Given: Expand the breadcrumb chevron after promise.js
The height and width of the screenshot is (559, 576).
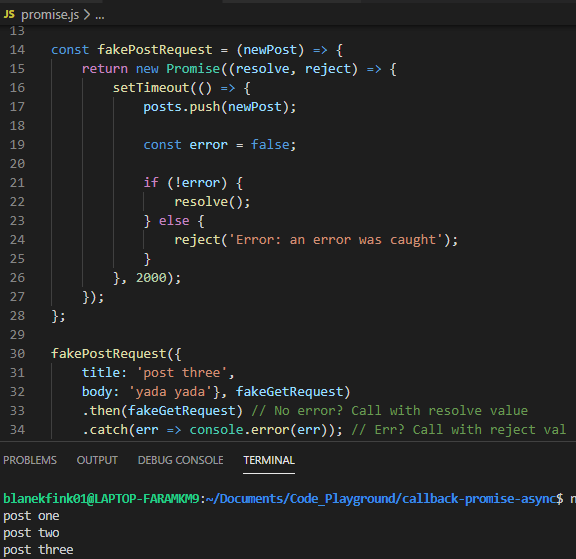Looking at the screenshot, I should (x=87, y=15).
